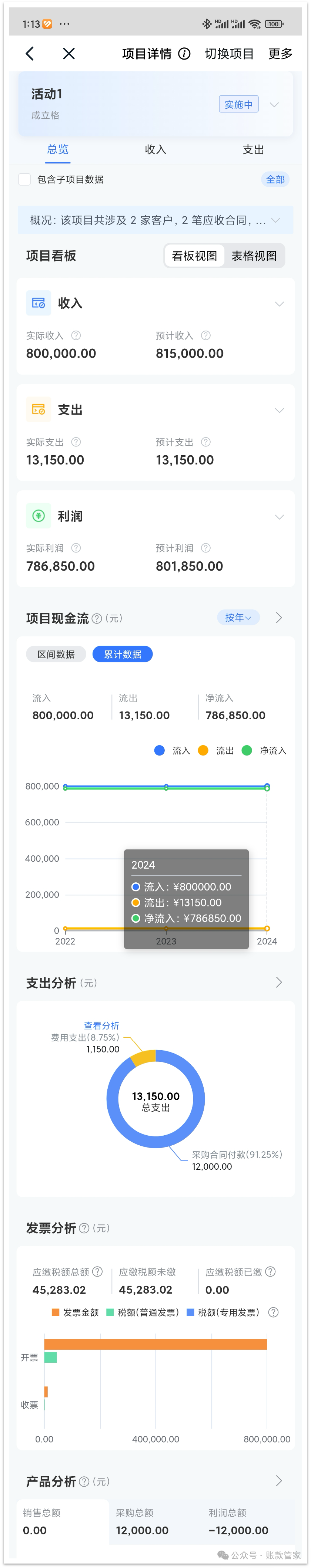
Task: Click the 支出 card icon
Action: [x=39, y=410]
